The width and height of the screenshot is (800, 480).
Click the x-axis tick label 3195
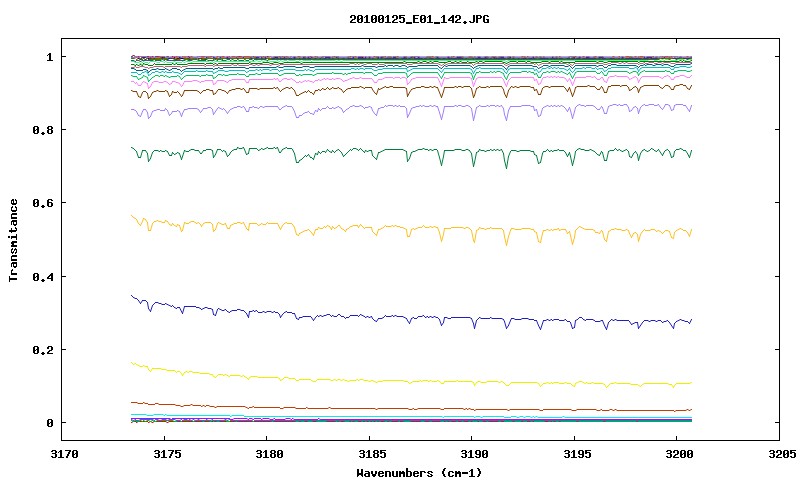[577, 454]
